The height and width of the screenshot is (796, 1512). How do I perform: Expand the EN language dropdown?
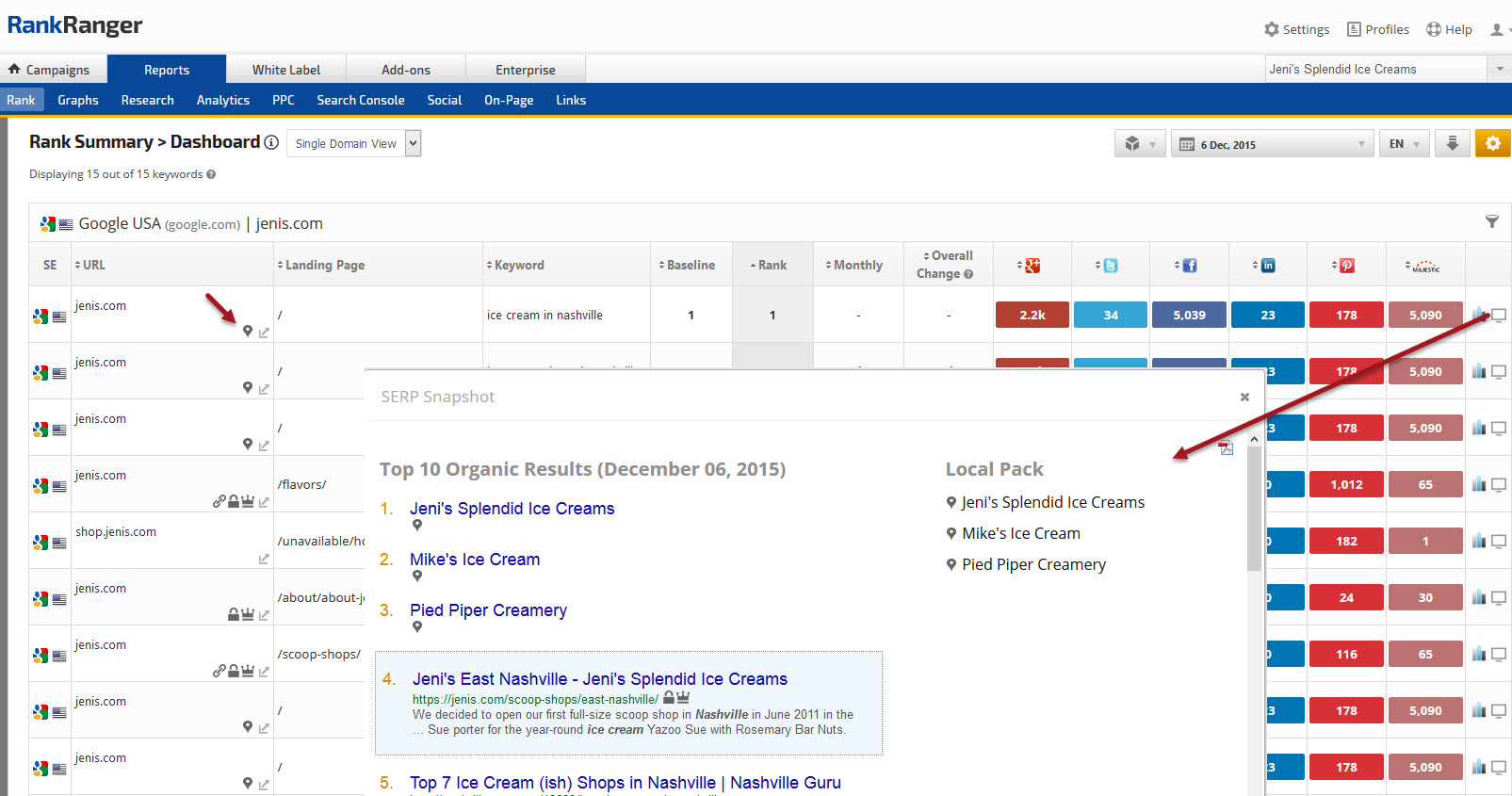point(1404,144)
